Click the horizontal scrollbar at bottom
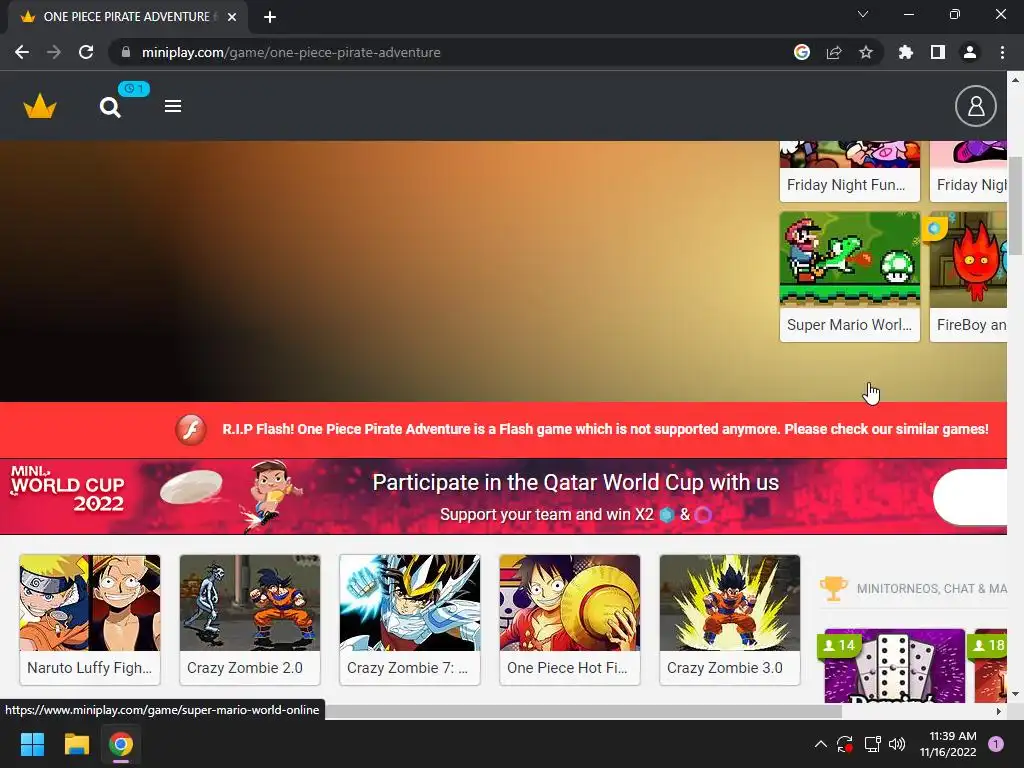Image resolution: width=1024 pixels, height=768 pixels. 584,711
